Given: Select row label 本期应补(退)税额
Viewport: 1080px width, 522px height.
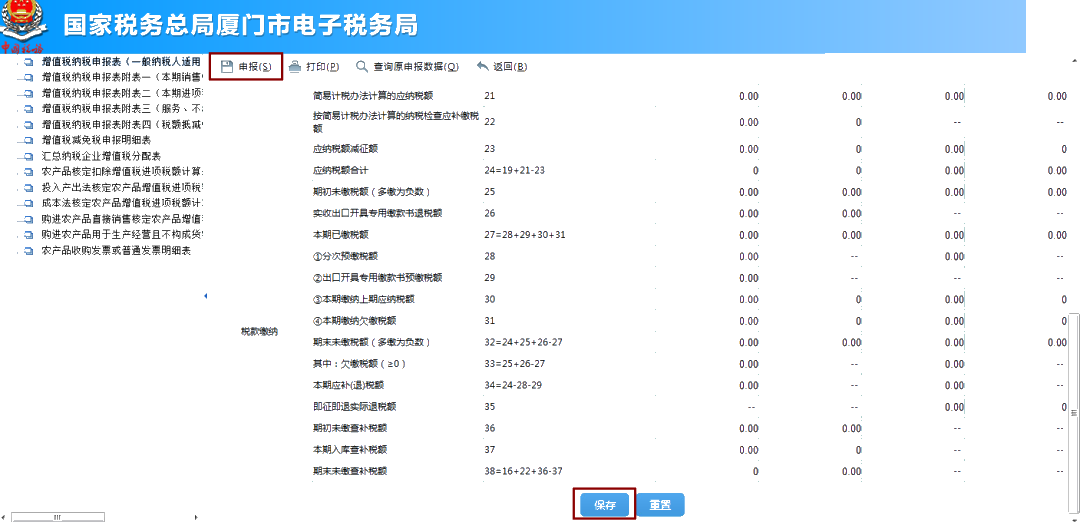Looking at the screenshot, I should [350, 385].
